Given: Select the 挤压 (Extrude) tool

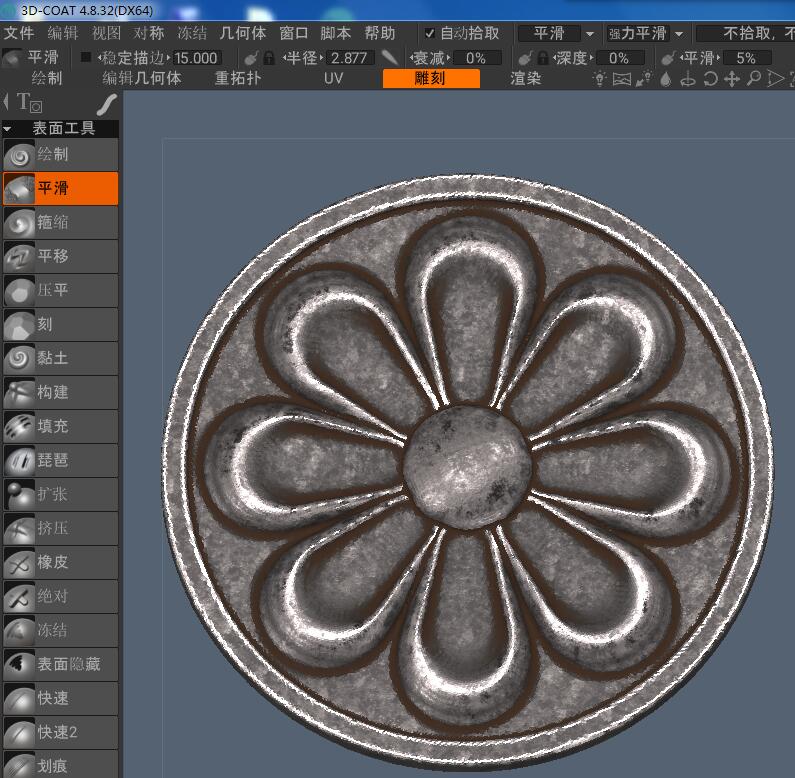Looking at the screenshot, I should click(60, 528).
